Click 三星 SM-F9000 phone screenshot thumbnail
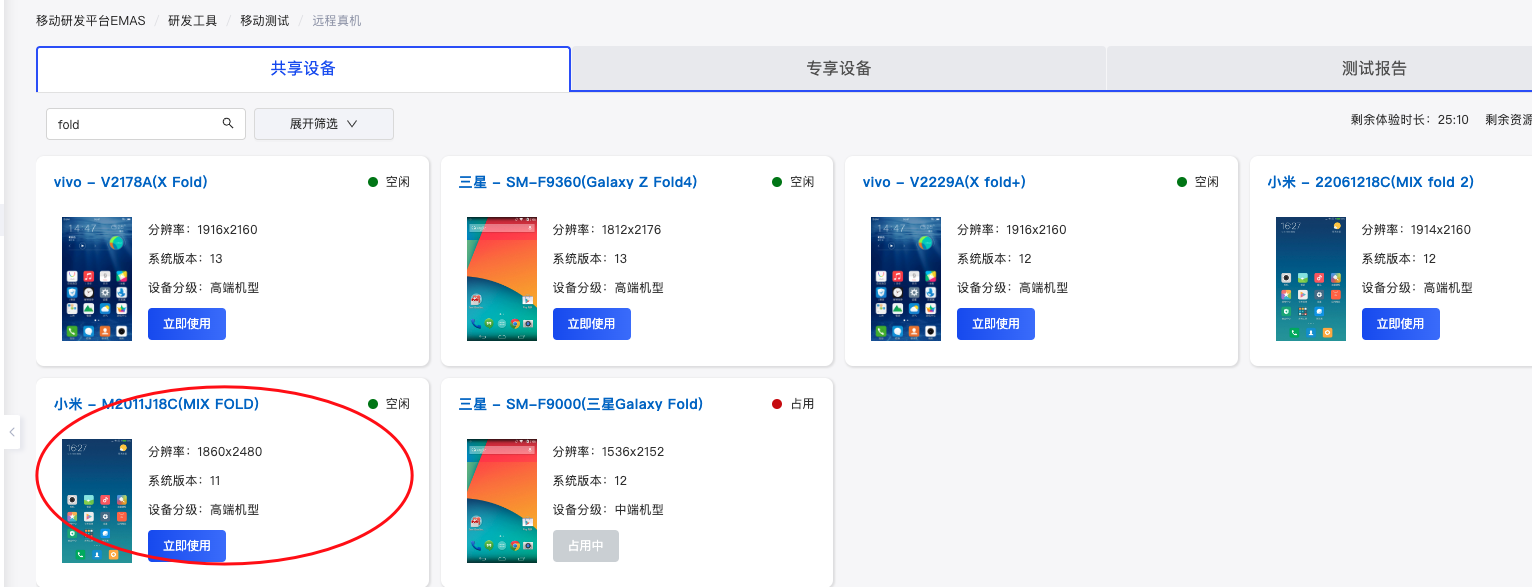1532x587 pixels. click(x=502, y=501)
